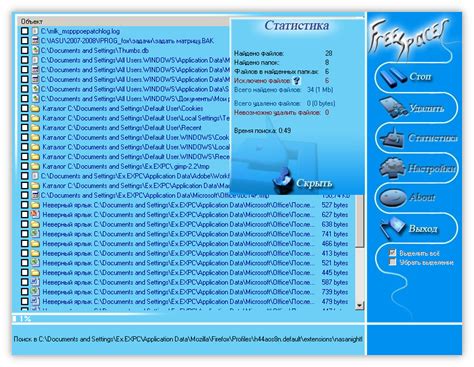Viewport: 474px width, 367px height.
Task: Toggle the Выделить всё checkbox
Action: coord(393,253)
